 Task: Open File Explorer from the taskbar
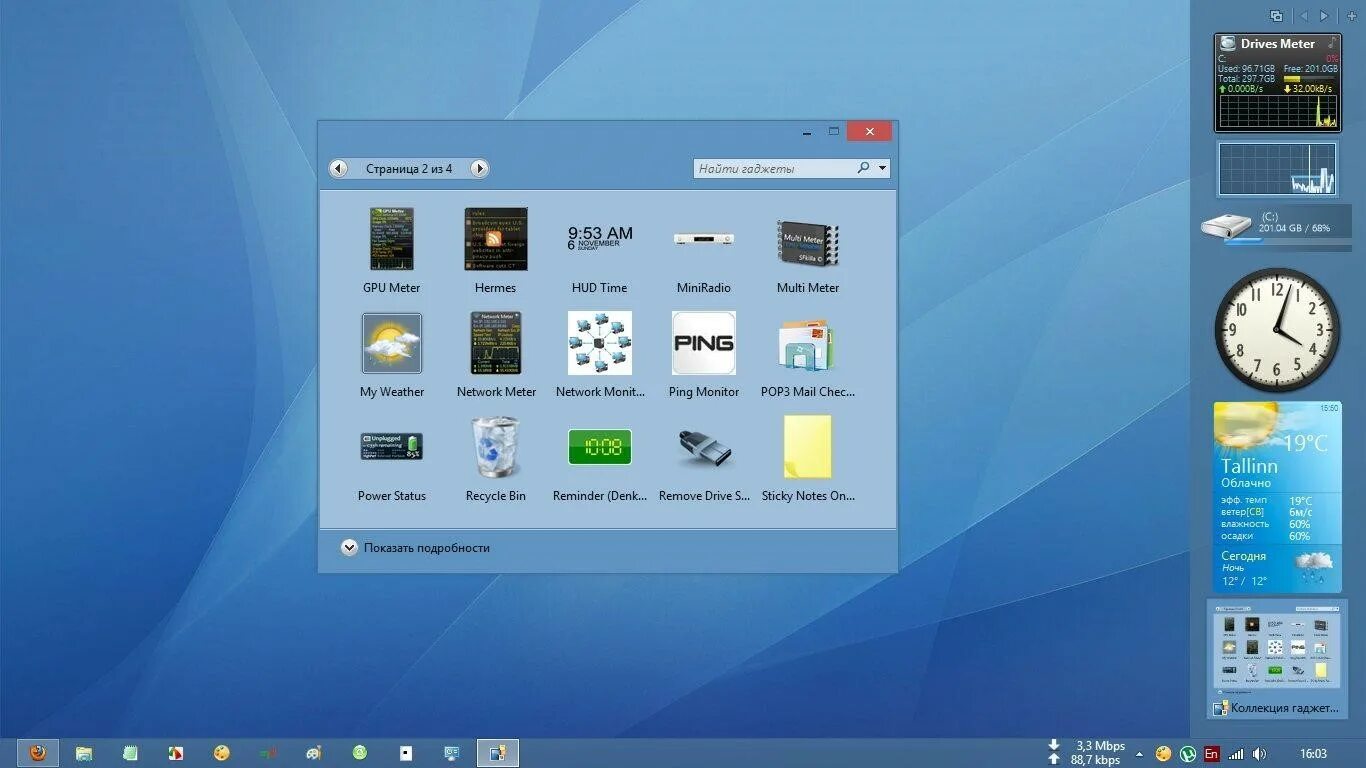point(84,753)
